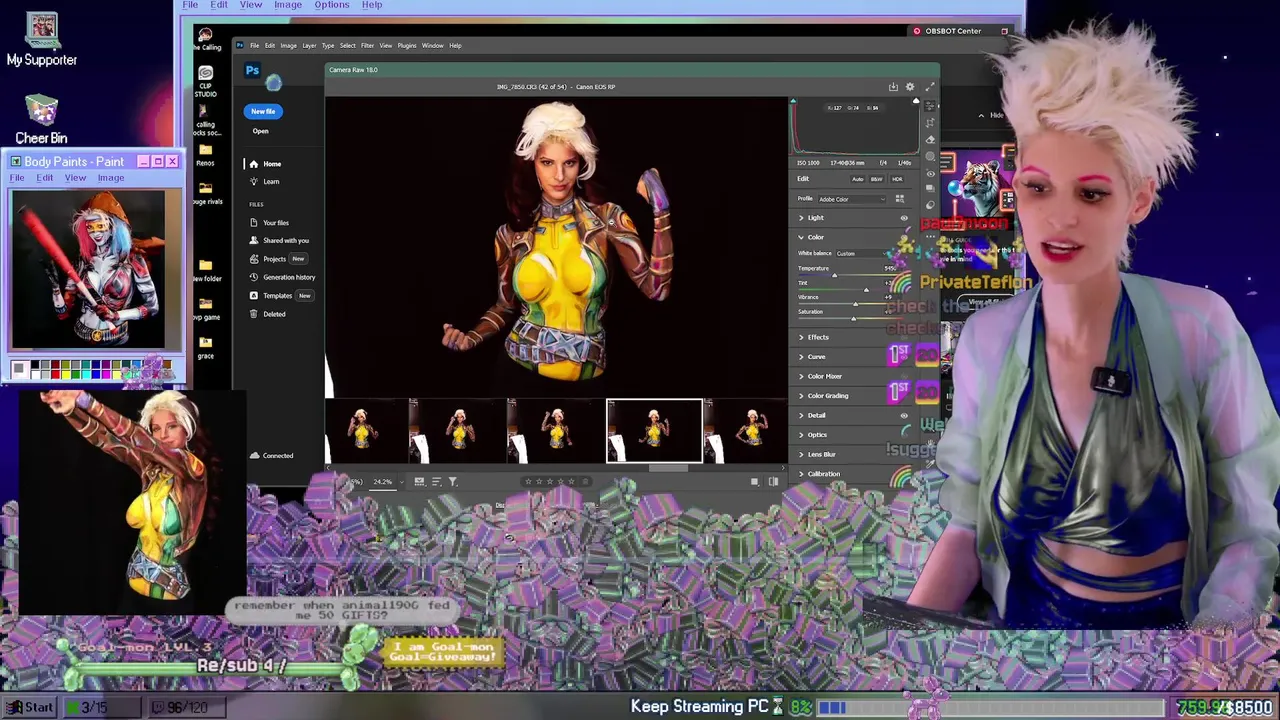Browse profiles grid icon
1280x720 pixels.
[899, 199]
